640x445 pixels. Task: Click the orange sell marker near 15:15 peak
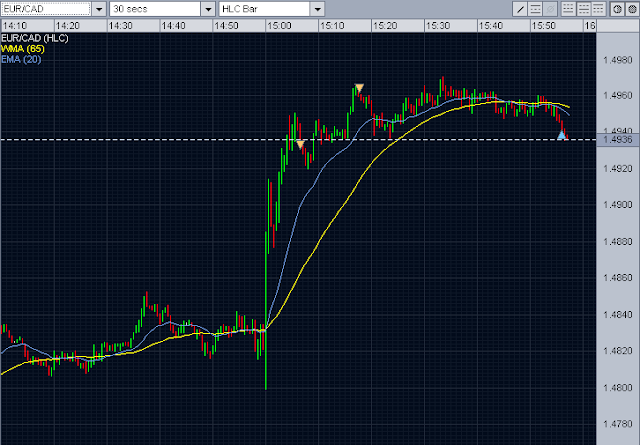[359, 88]
